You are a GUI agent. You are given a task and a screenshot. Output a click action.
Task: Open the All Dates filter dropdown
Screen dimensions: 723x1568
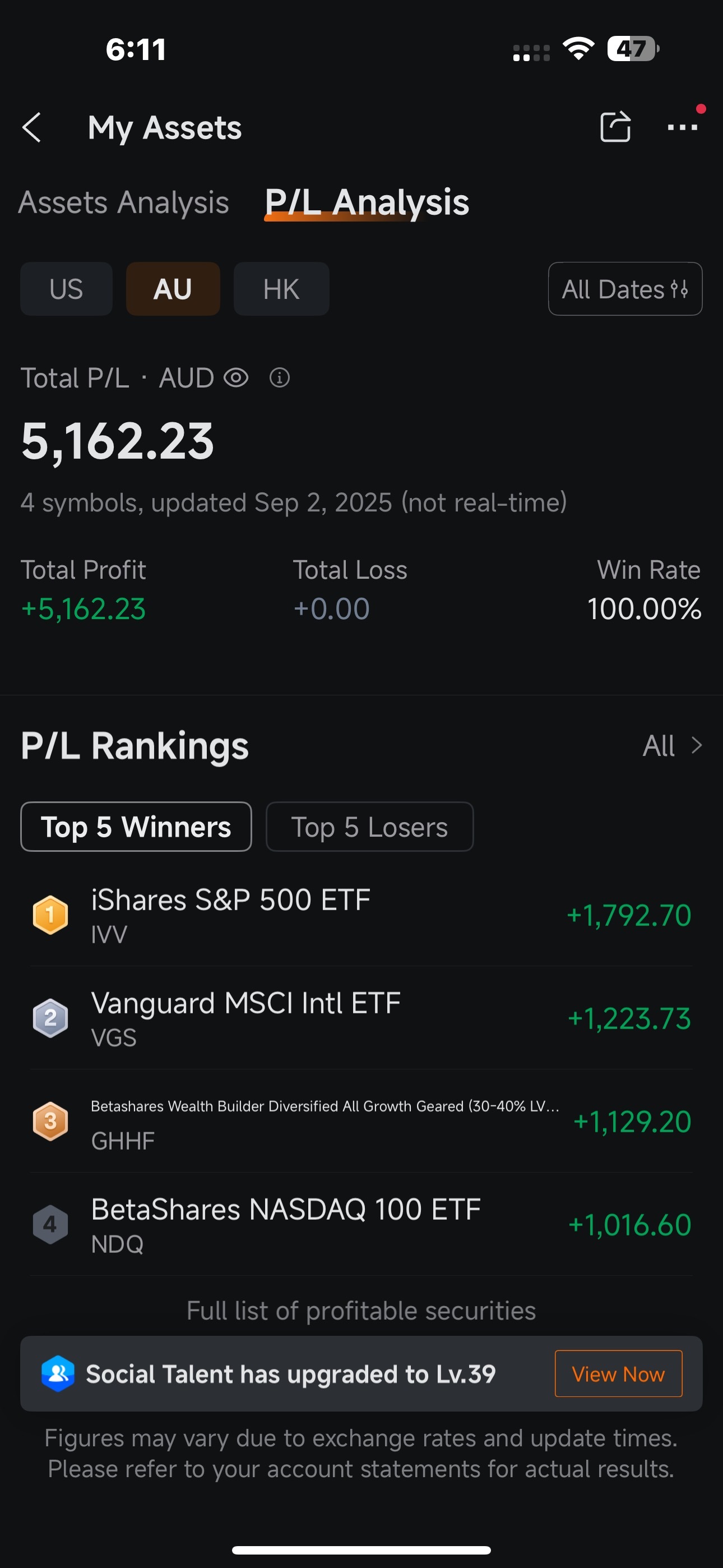(x=625, y=289)
